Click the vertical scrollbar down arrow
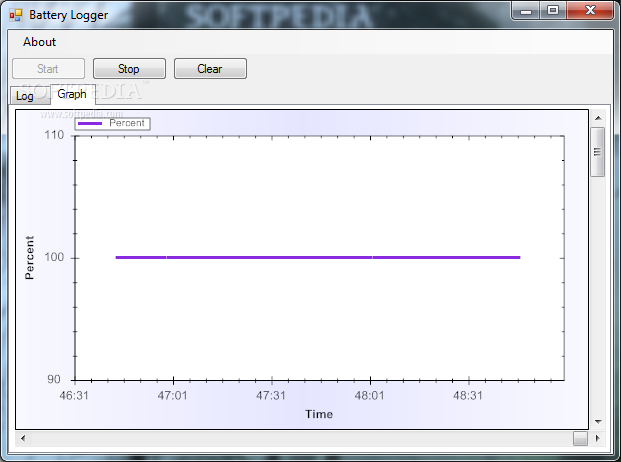Viewport: 621px width, 462px height. pyautogui.click(x=598, y=422)
